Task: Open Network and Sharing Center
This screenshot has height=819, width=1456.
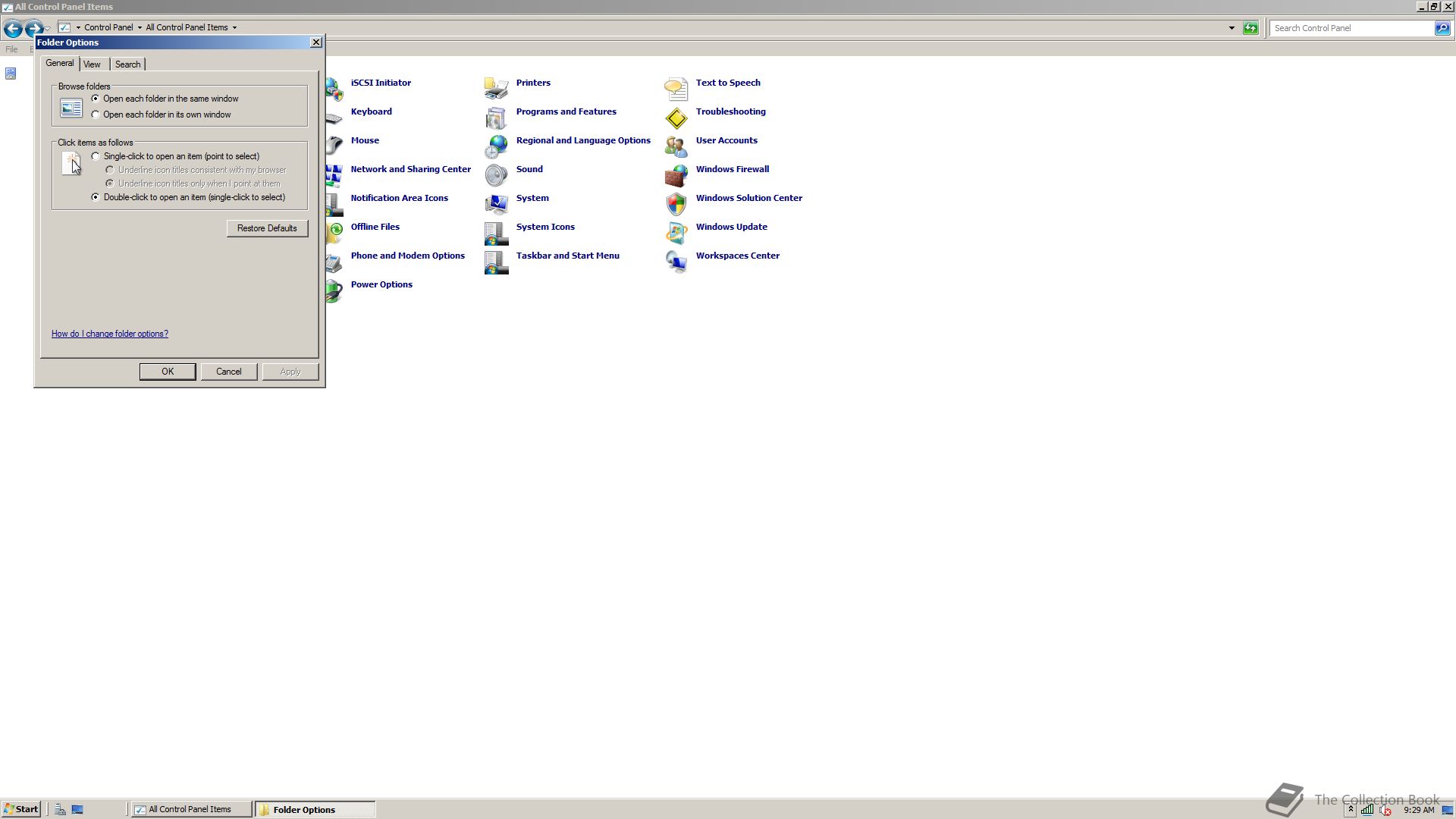Action: tap(410, 169)
